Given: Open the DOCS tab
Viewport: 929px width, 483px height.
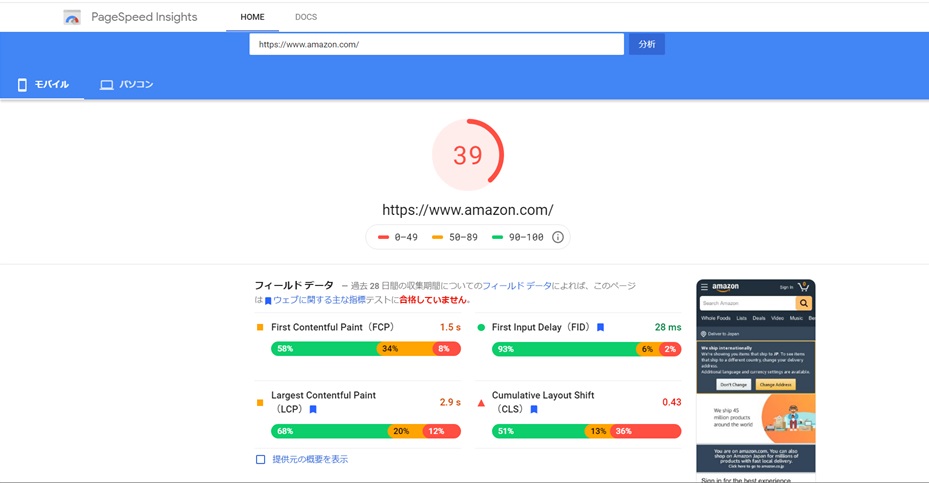Looking at the screenshot, I should pyautogui.click(x=306, y=17).
